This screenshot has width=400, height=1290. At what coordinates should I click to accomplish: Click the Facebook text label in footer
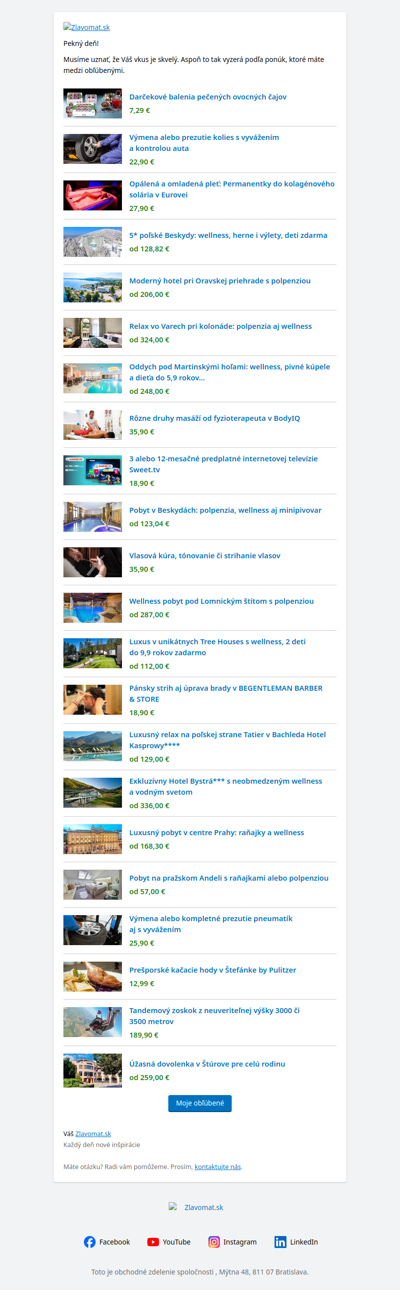click(115, 1242)
